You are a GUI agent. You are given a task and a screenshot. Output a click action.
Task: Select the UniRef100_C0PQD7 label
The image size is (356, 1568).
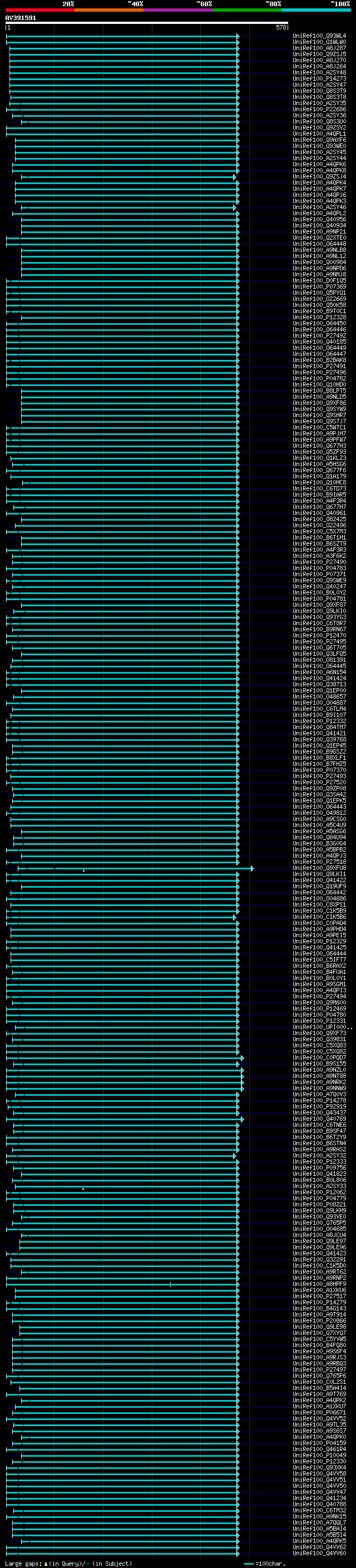[319, 1058]
